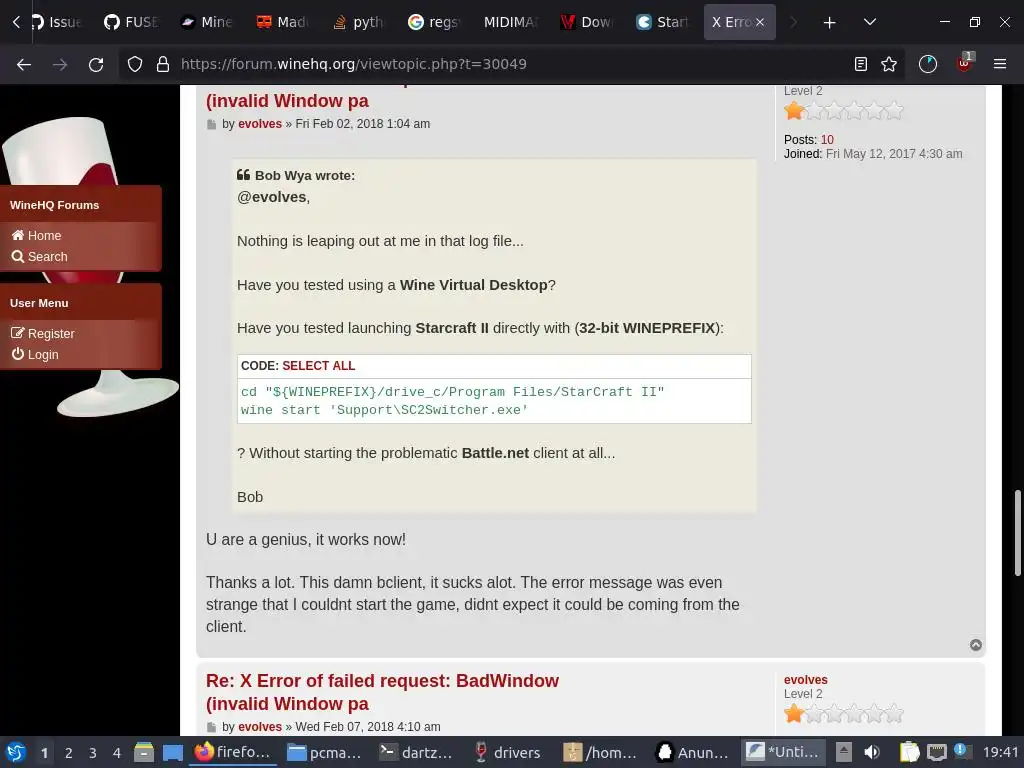Open the clipboard manager tray icon

pos(909,752)
